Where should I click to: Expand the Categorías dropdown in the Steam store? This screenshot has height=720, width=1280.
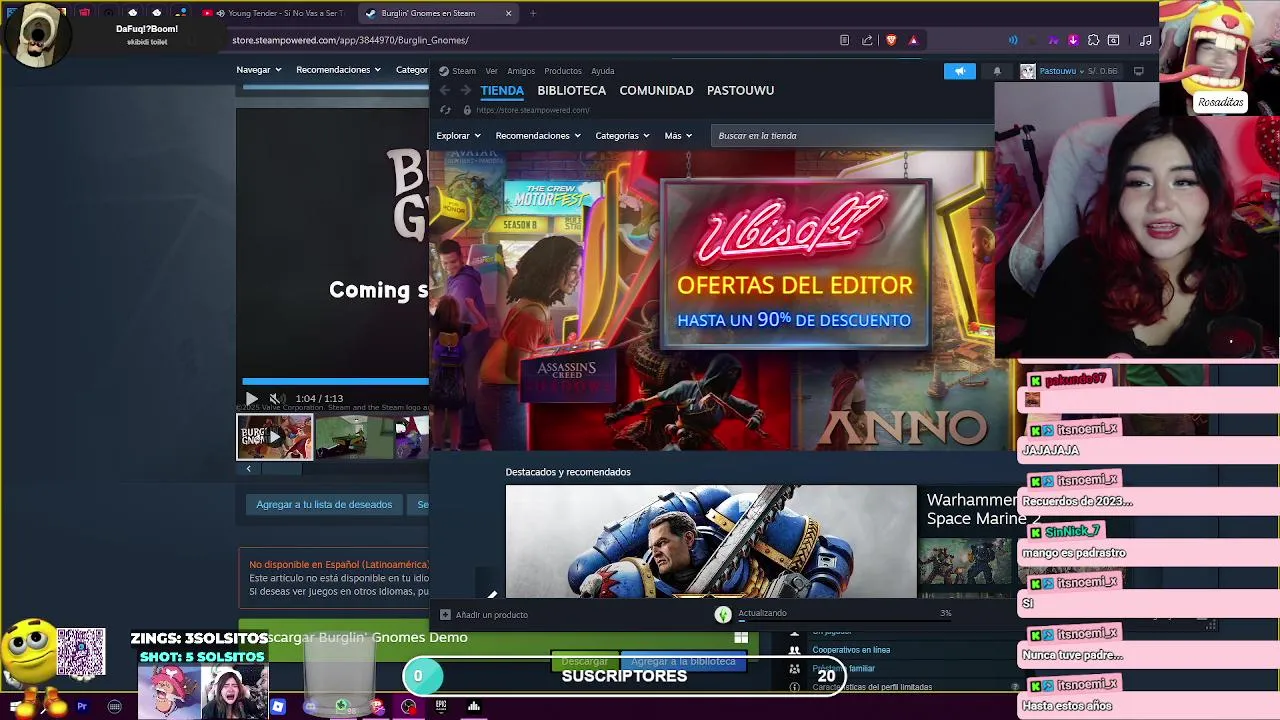[622, 135]
